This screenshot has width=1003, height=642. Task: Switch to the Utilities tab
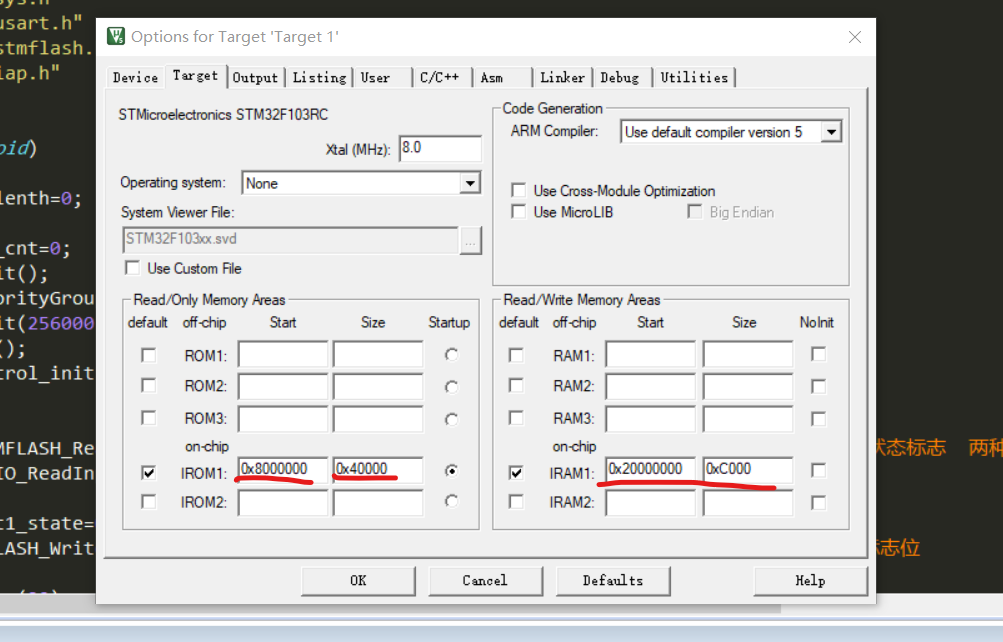[694, 76]
